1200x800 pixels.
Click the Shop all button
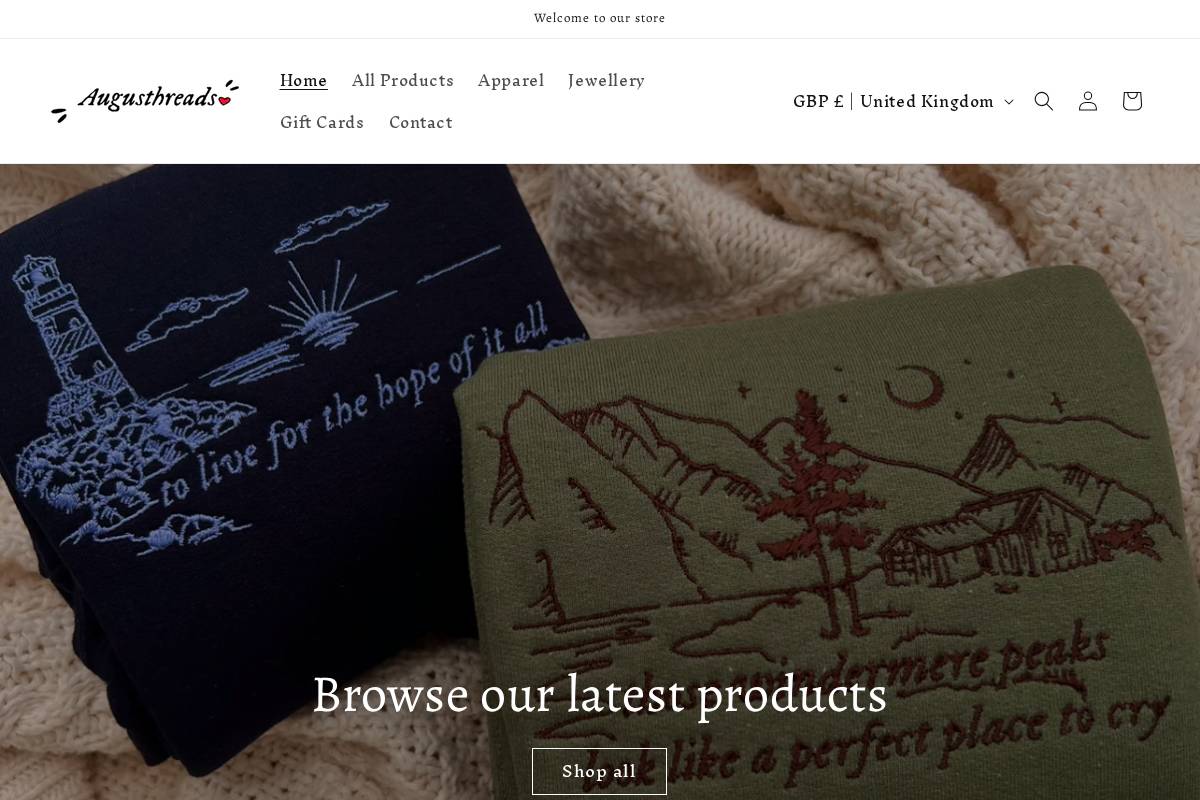[599, 771]
